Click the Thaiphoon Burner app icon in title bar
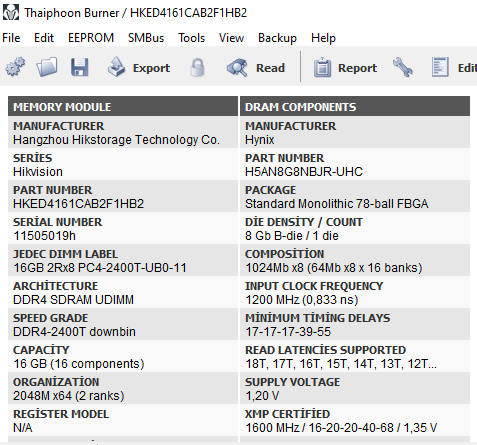This screenshot has height=445, width=477. [11, 13]
